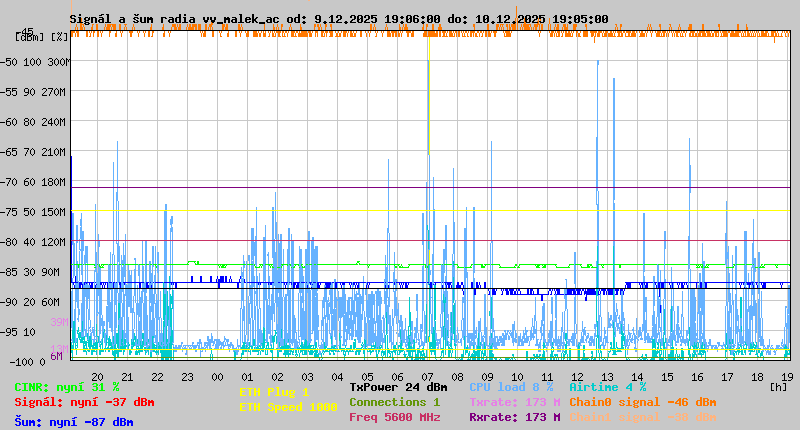Select the green 'CINR: nyní 31 %' legend entry
800x430 pixels.
[x=66, y=388]
